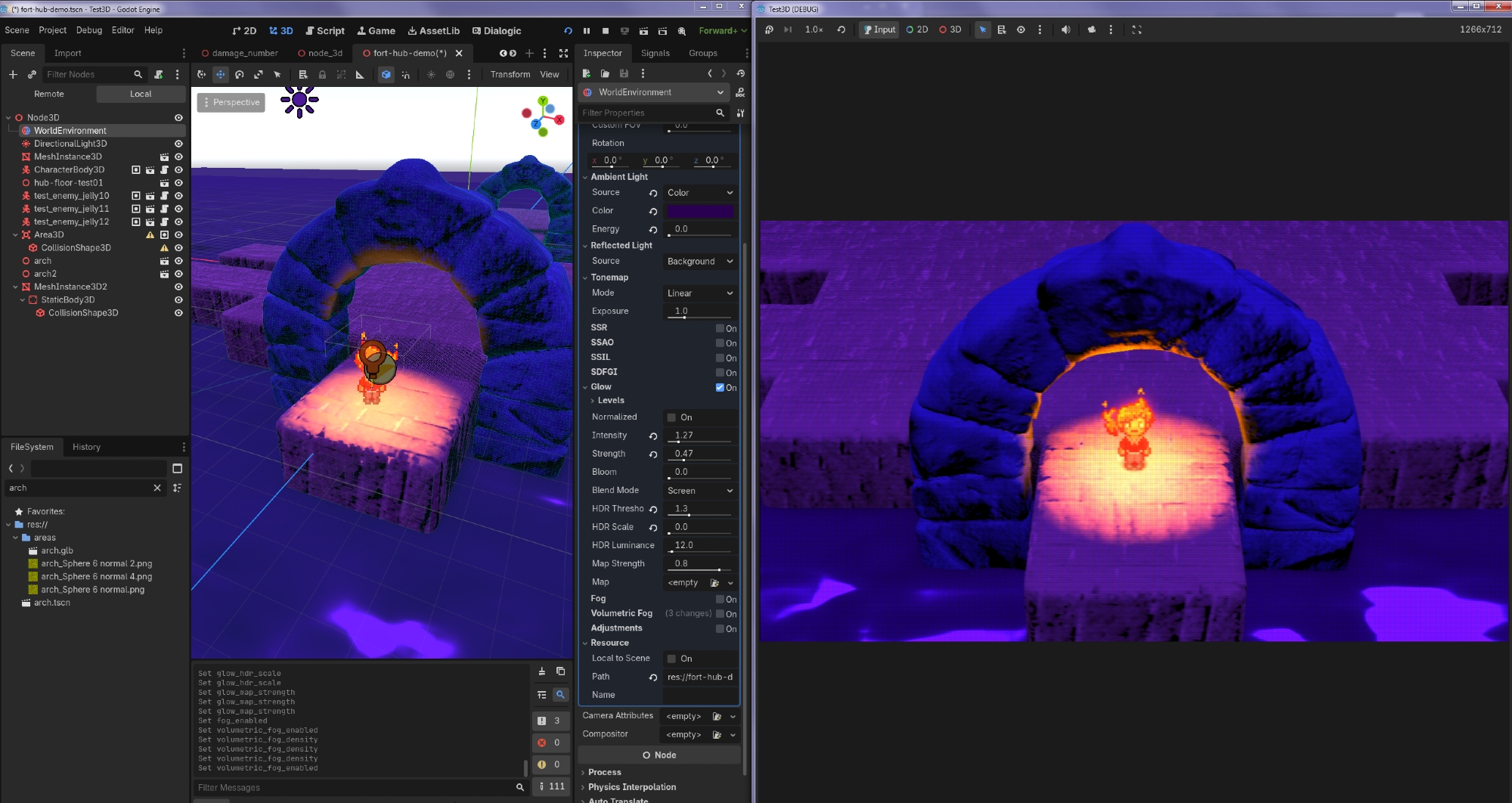Image resolution: width=1512 pixels, height=803 pixels.
Task: Collapse the MeshInstance3D2 tree node
Action: [x=15, y=287]
